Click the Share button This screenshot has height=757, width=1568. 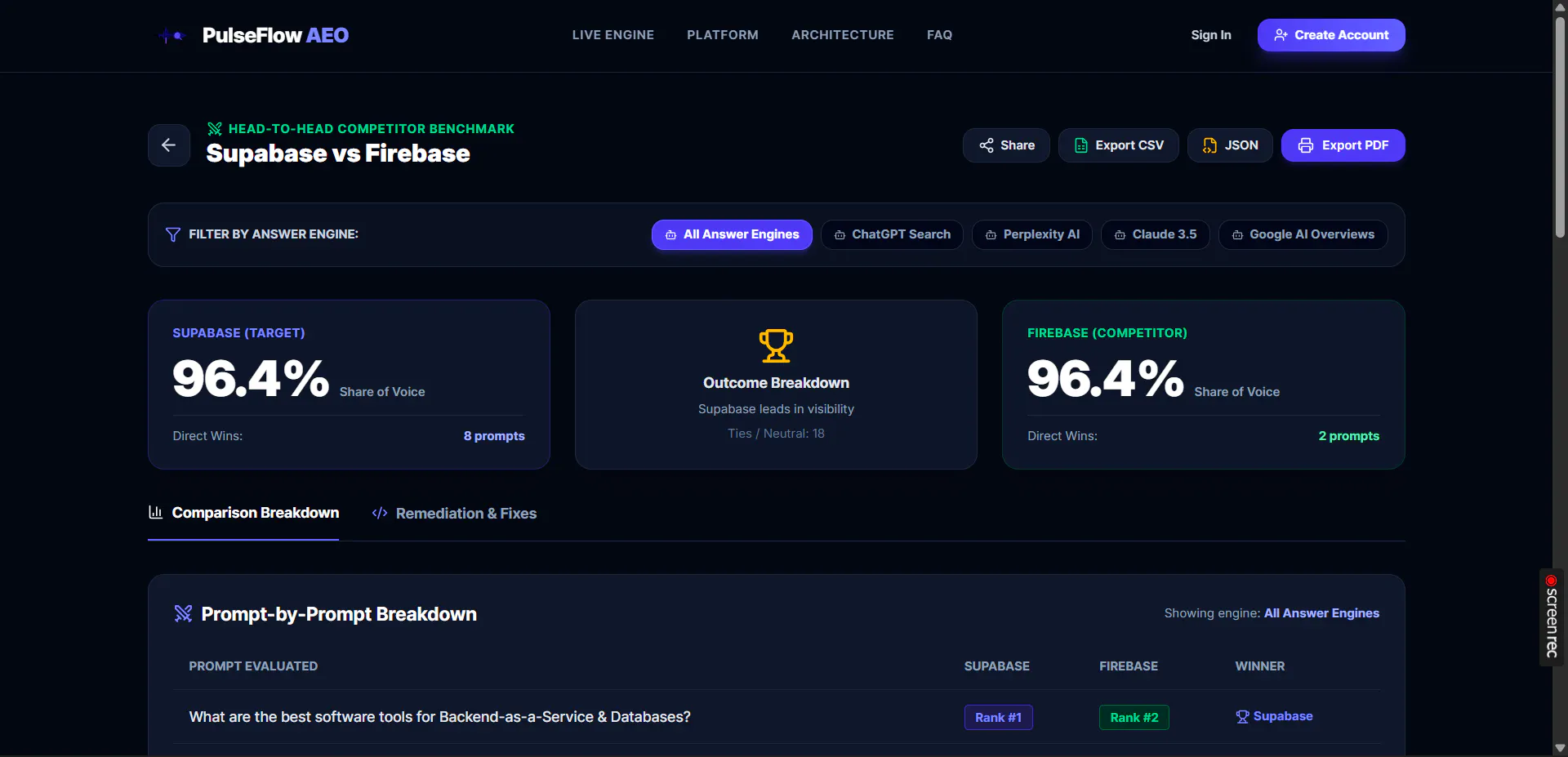[1006, 145]
